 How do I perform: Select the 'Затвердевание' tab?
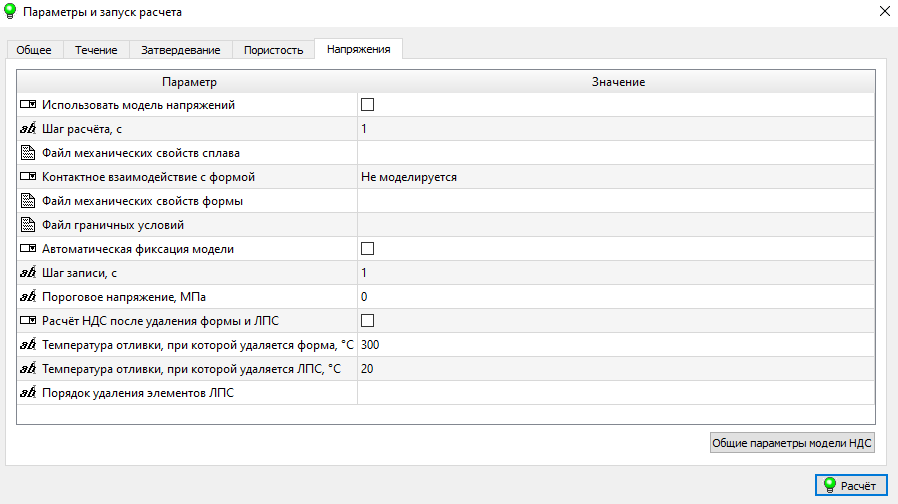[x=181, y=50]
